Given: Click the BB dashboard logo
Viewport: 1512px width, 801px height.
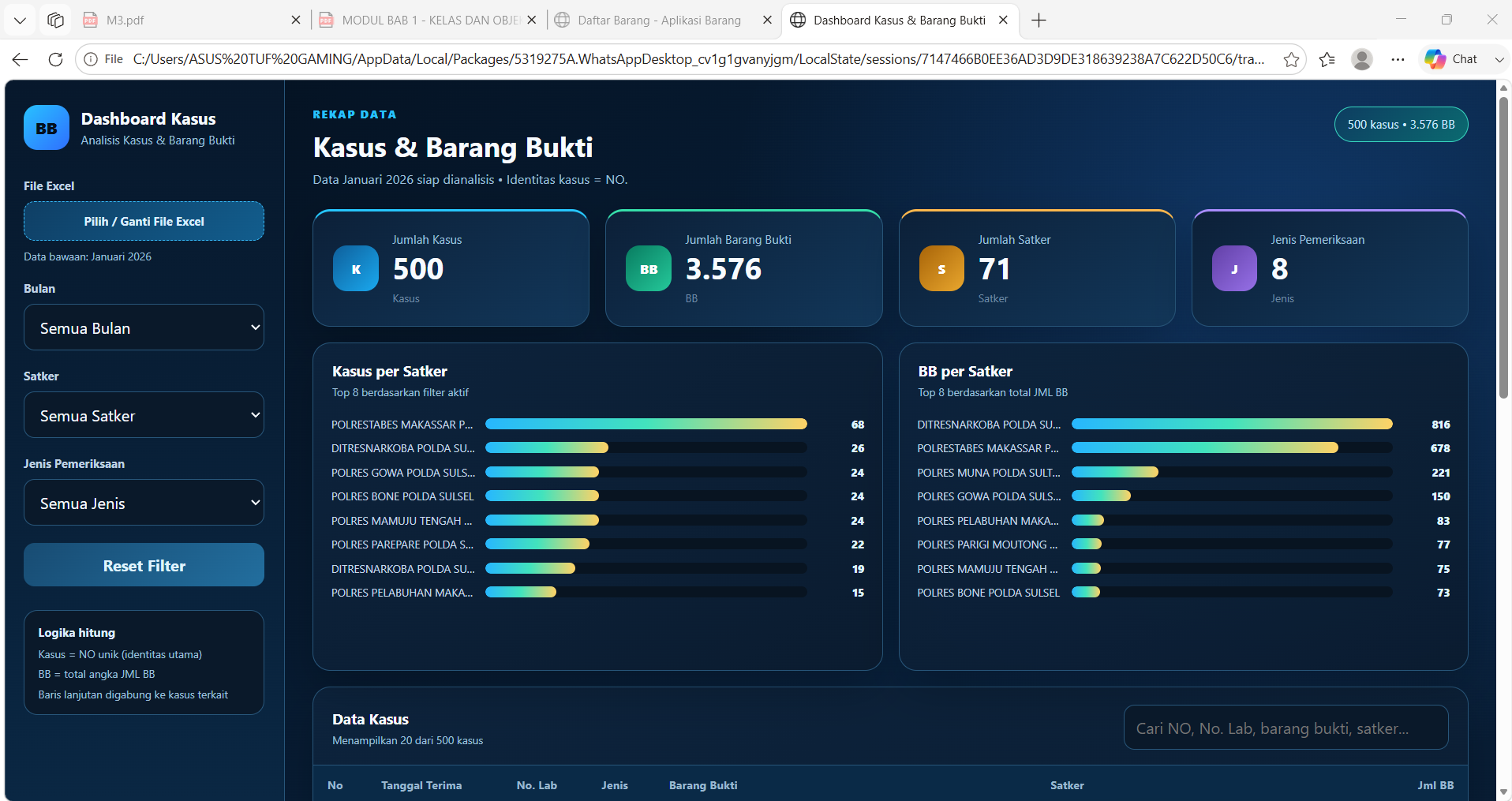Looking at the screenshot, I should click(x=47, y=128).
